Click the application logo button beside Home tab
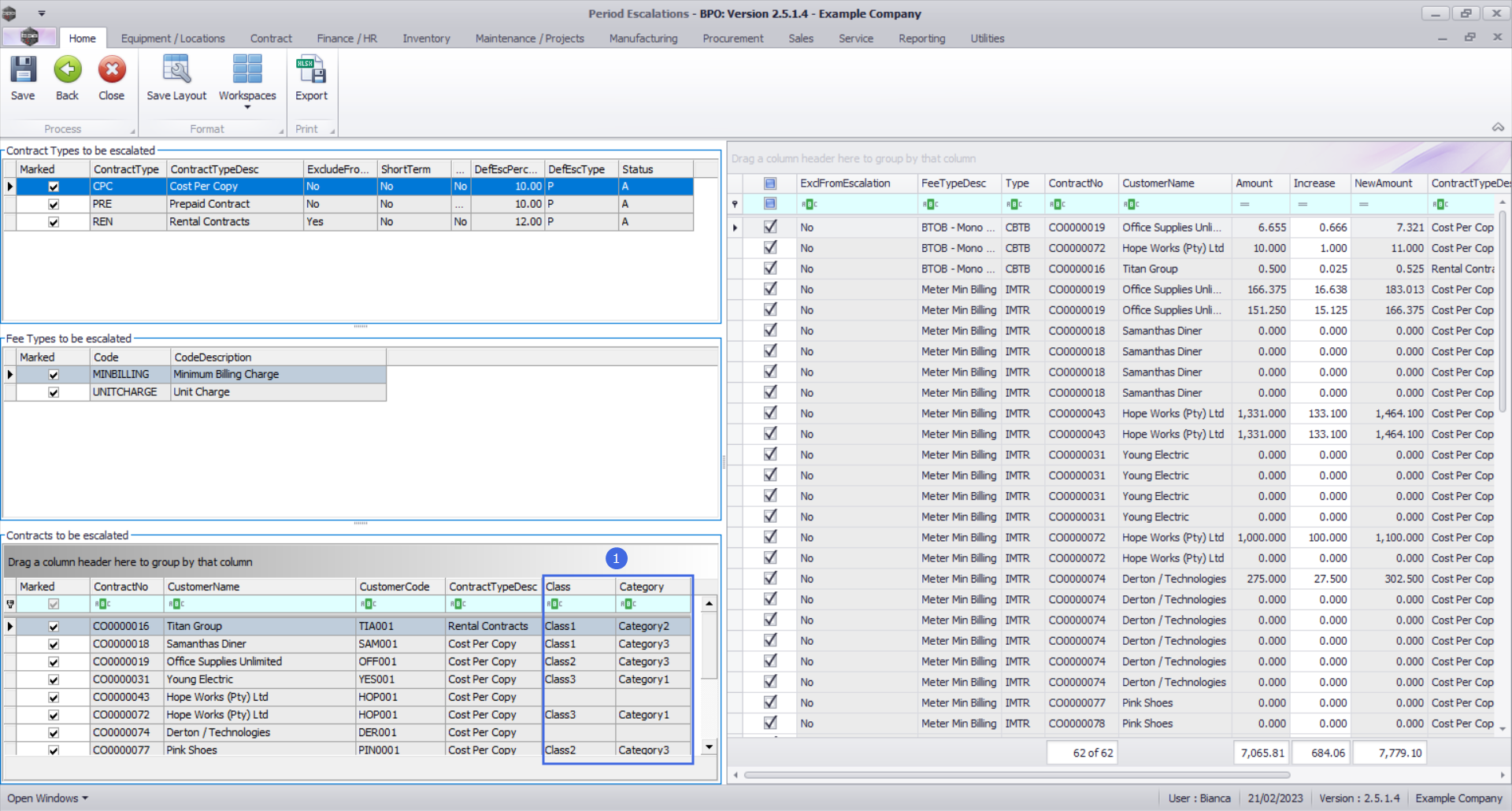 pyautogui.click(x=29, y=37)
